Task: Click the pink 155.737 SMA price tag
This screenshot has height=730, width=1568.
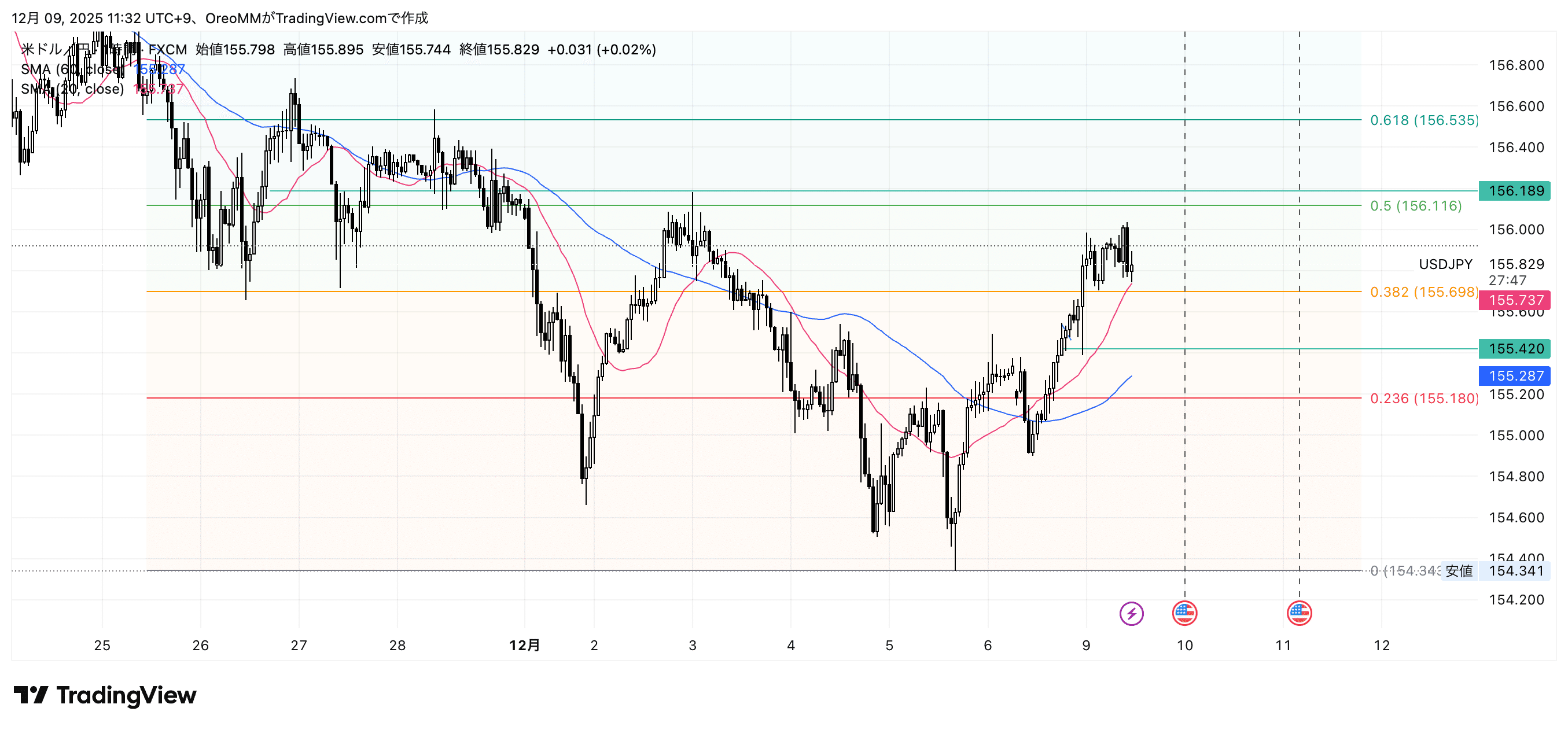Action: click(1514, 300)
